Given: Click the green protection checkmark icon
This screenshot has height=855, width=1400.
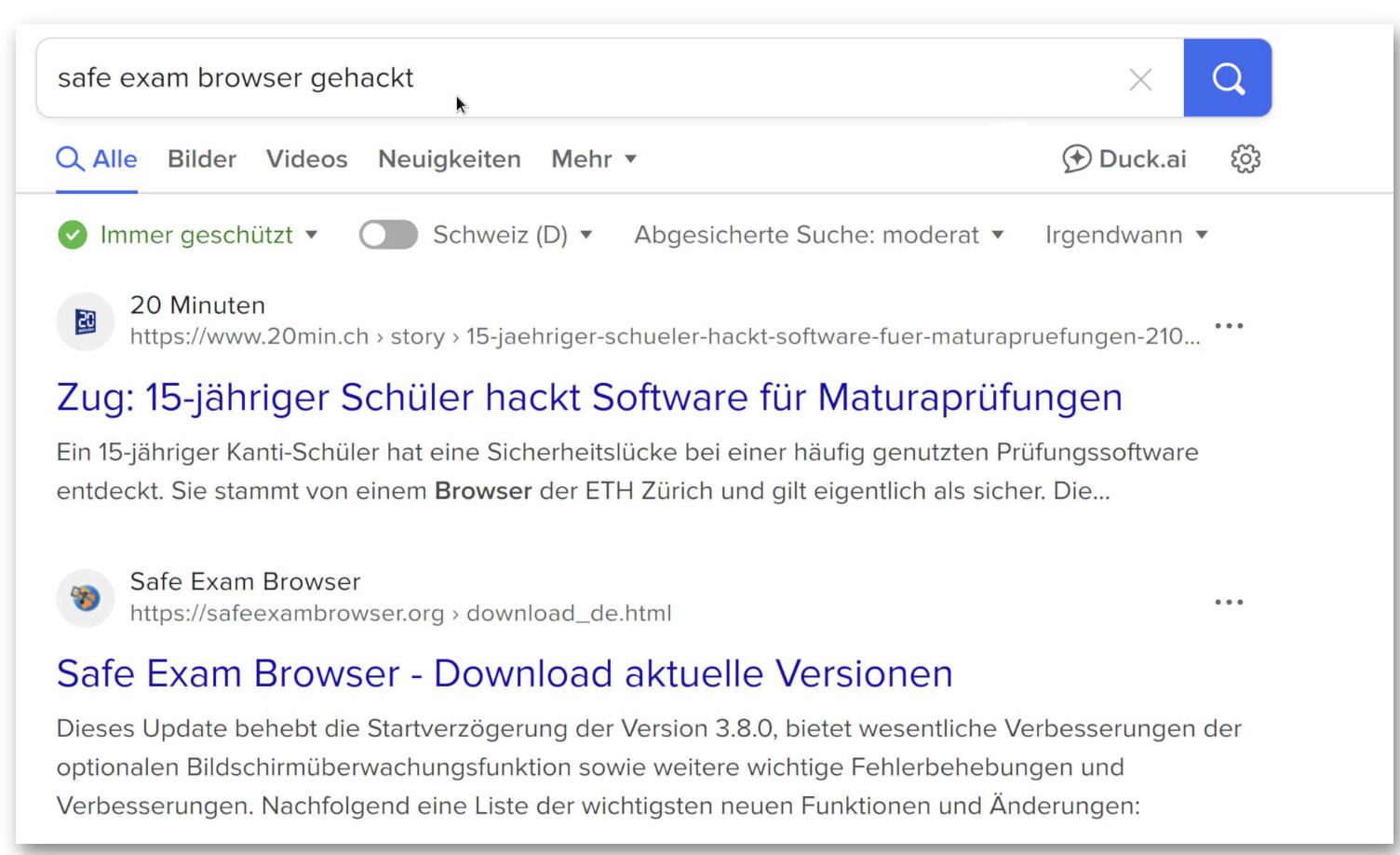Looking at the screenshot, I should click(73, 235).
